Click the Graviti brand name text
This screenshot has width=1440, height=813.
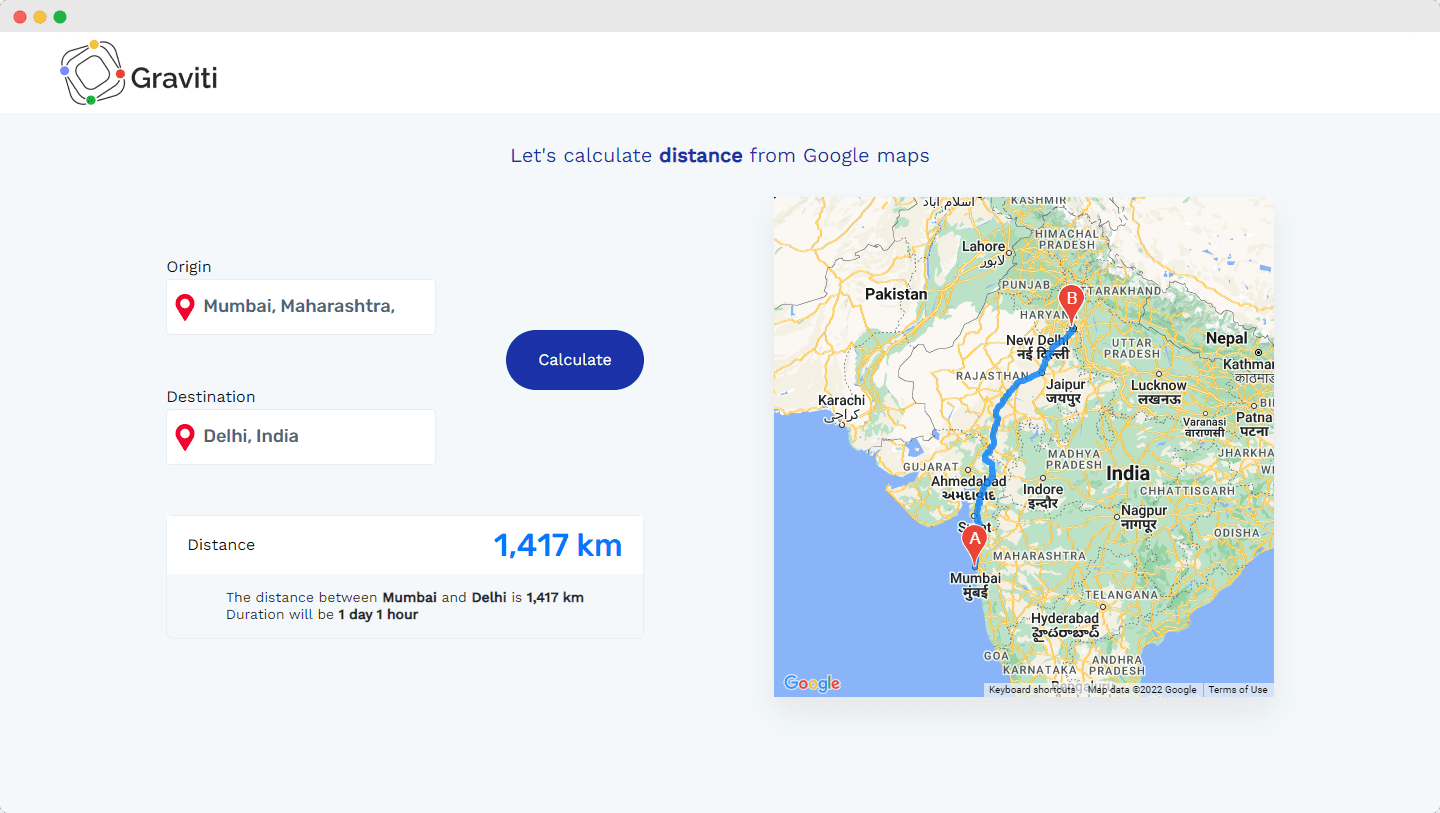point(174,77)
